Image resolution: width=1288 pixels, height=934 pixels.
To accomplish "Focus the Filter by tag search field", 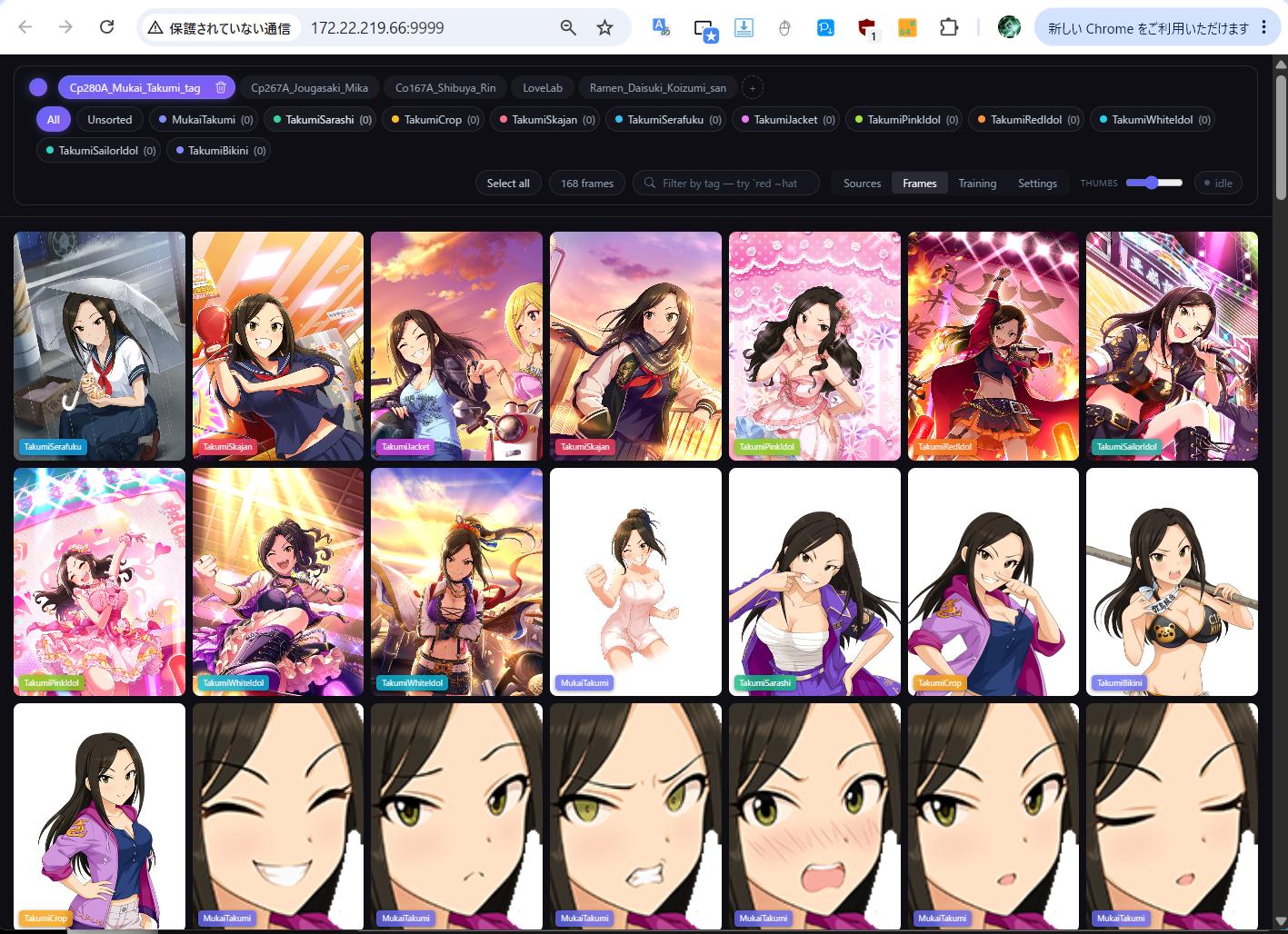I will tap(726, 184).
